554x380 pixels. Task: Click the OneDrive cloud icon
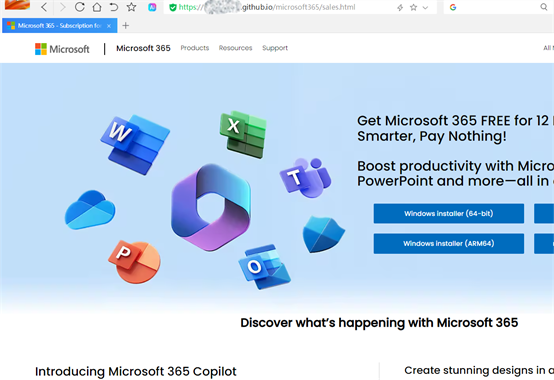click(x=90, y=210)
